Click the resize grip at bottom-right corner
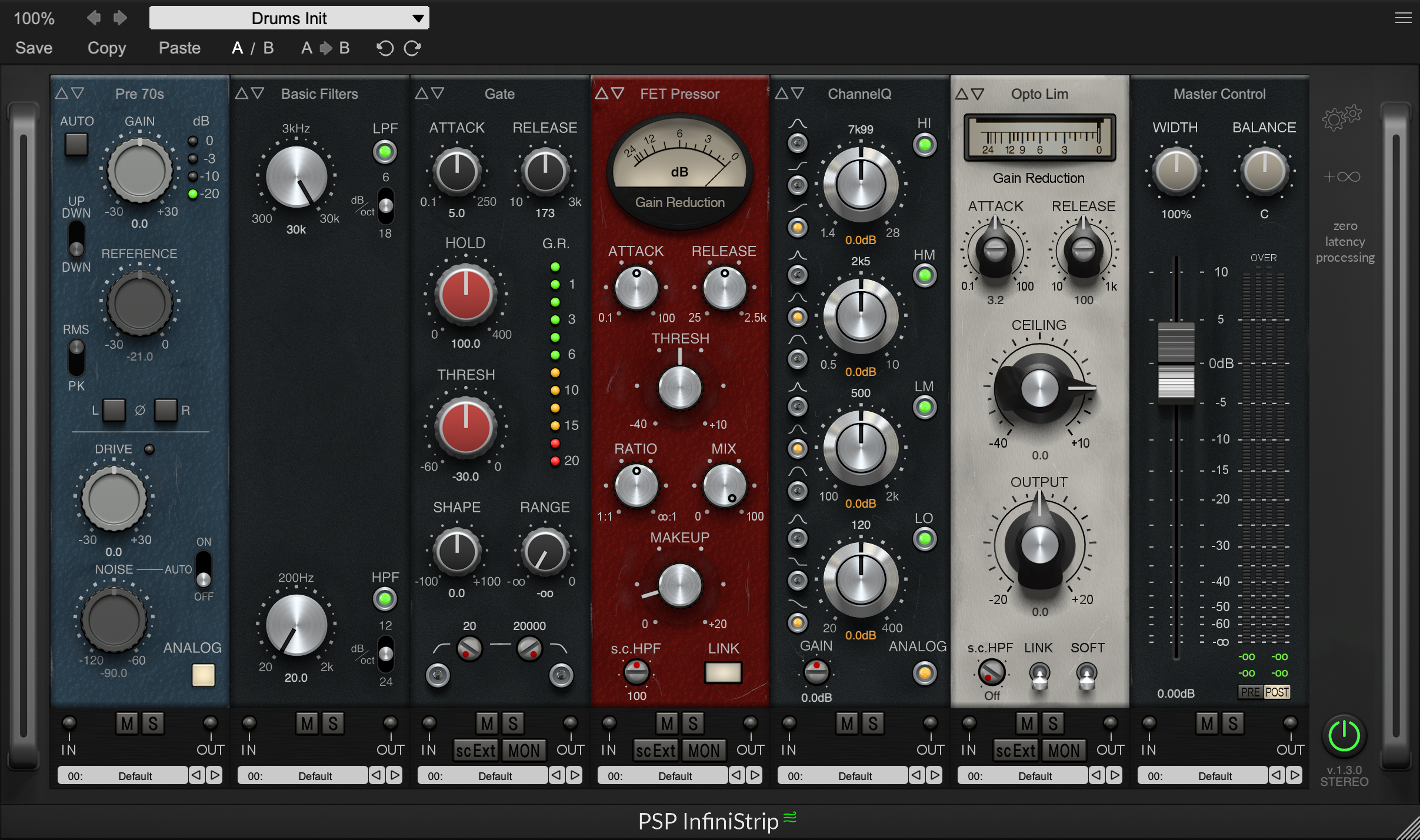 (1408, 828)
